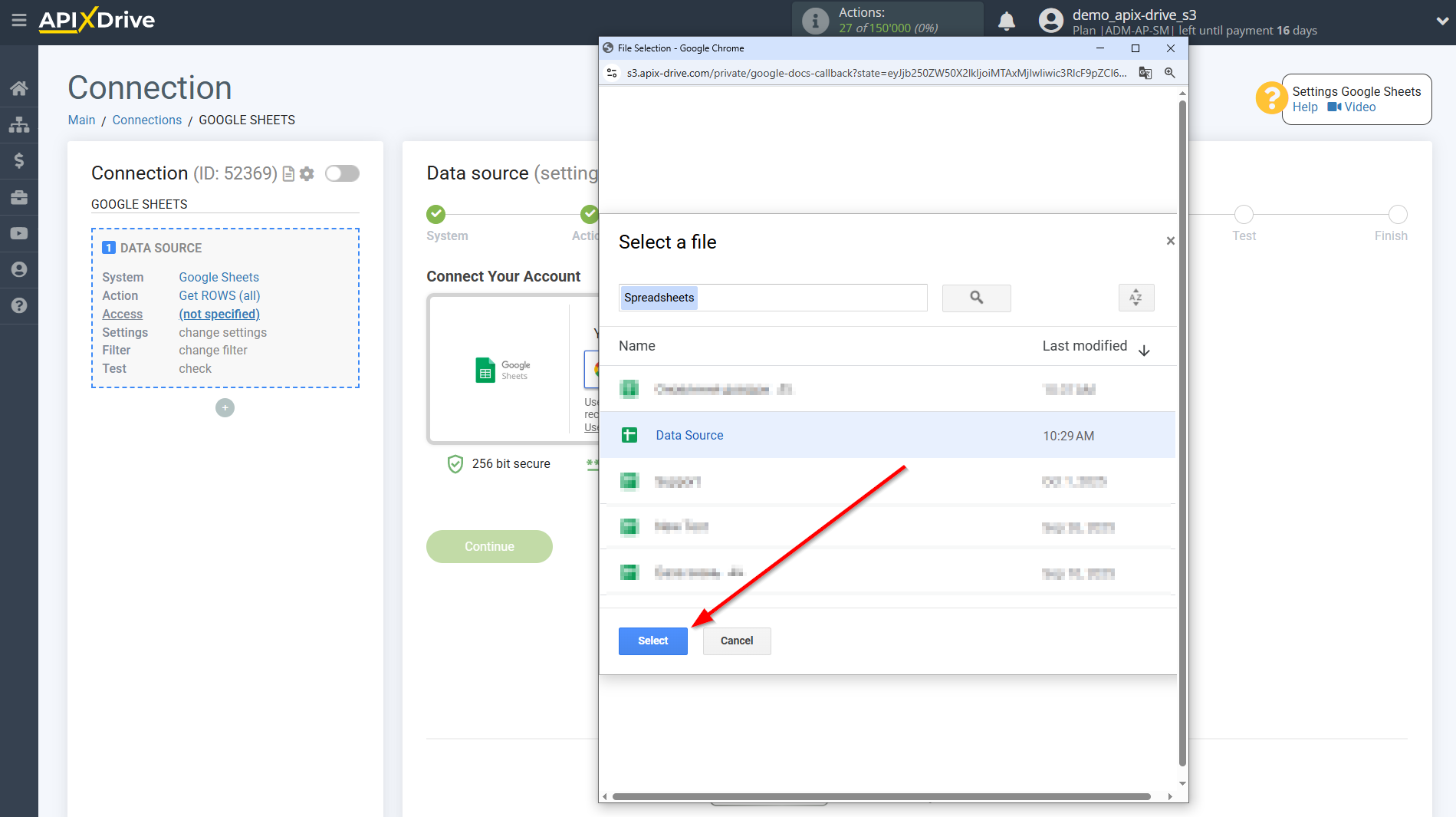The height and width of the screenshot is (817, 1456).
Task: Go to Connections breadcrumb
Action: click(x=146, y=120)
